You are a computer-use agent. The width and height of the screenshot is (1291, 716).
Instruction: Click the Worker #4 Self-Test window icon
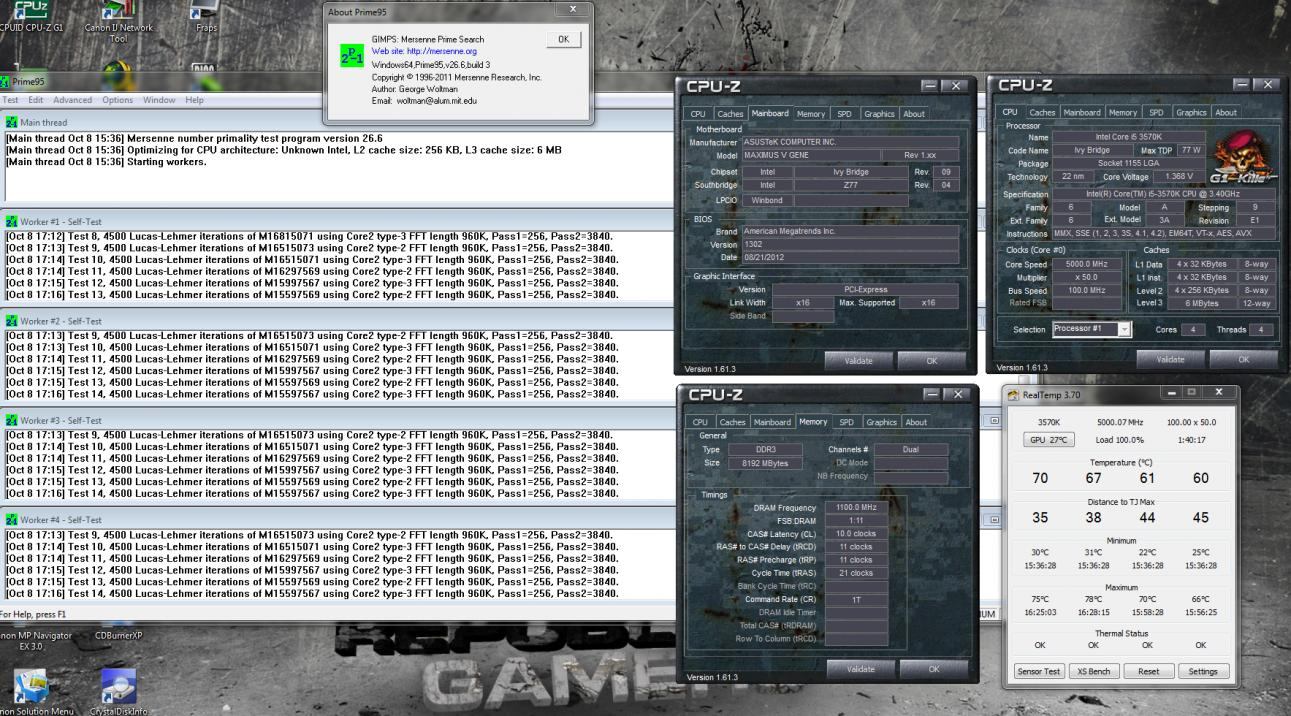(x=11, y=520)
